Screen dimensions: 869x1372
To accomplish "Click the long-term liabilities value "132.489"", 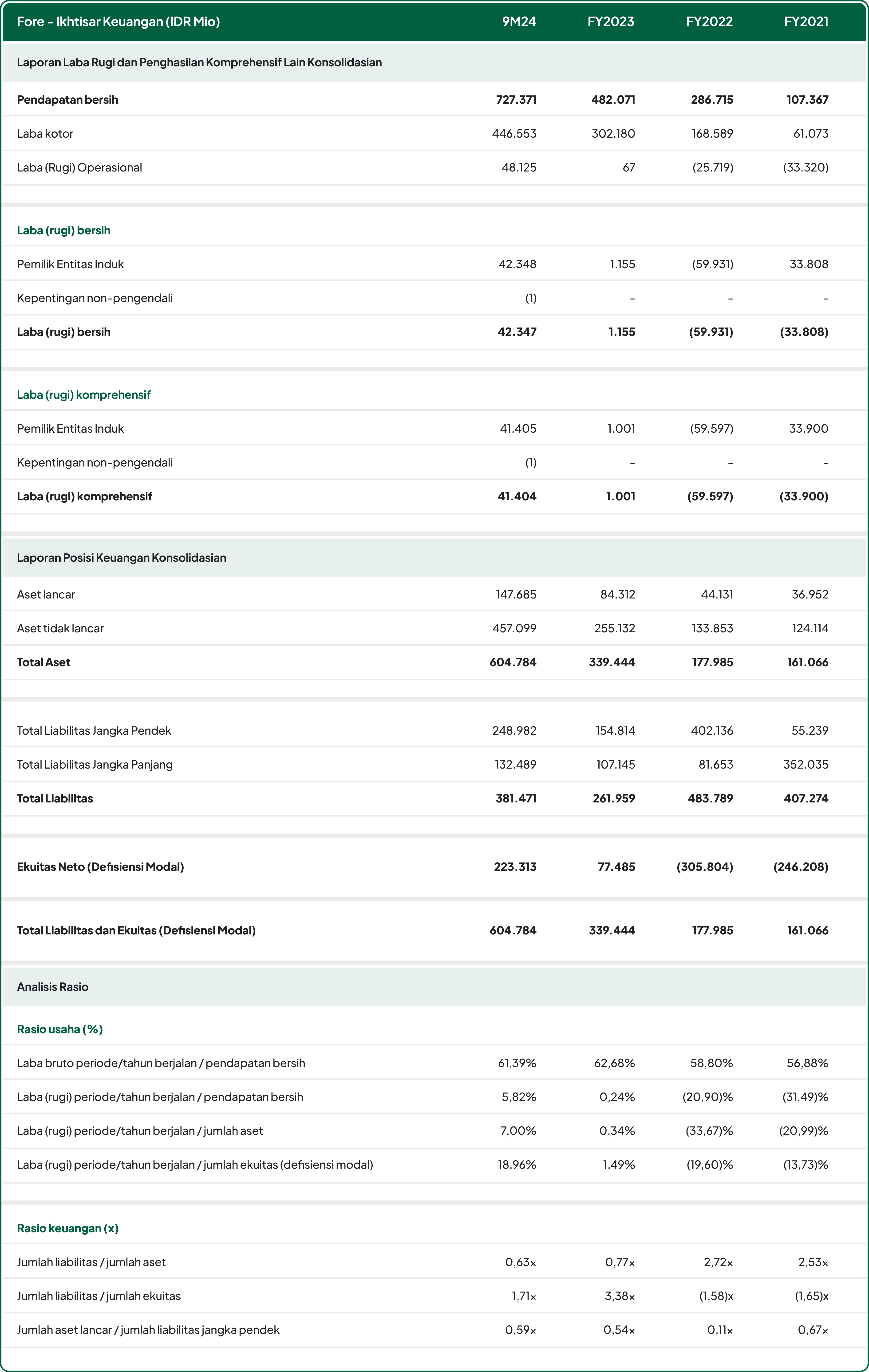I will (x=515, y=765).
